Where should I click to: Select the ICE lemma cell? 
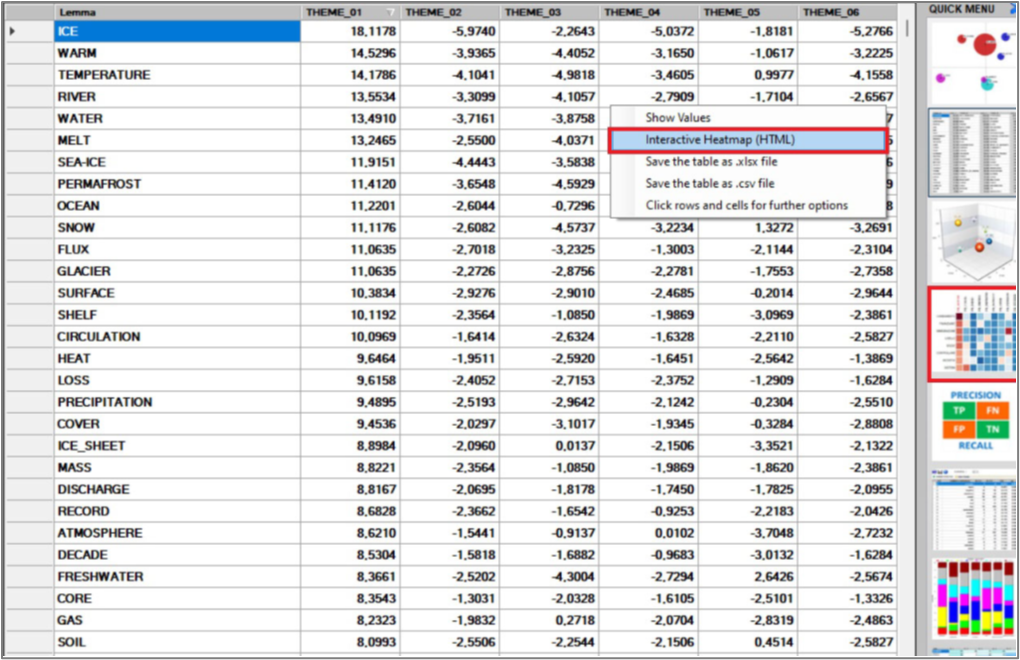177,31
